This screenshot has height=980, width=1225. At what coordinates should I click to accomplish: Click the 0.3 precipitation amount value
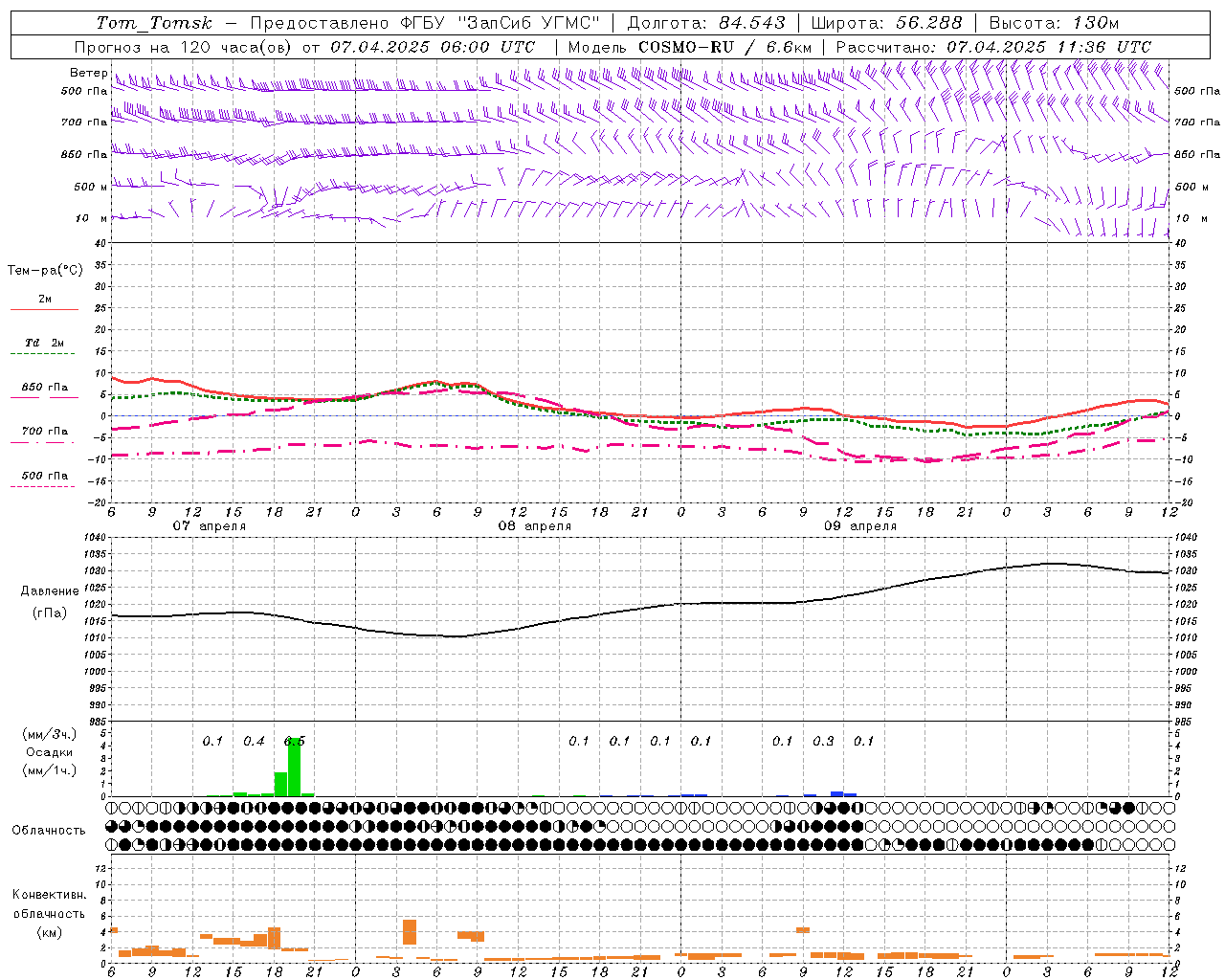pyautogui.click(x=823, y=741)
